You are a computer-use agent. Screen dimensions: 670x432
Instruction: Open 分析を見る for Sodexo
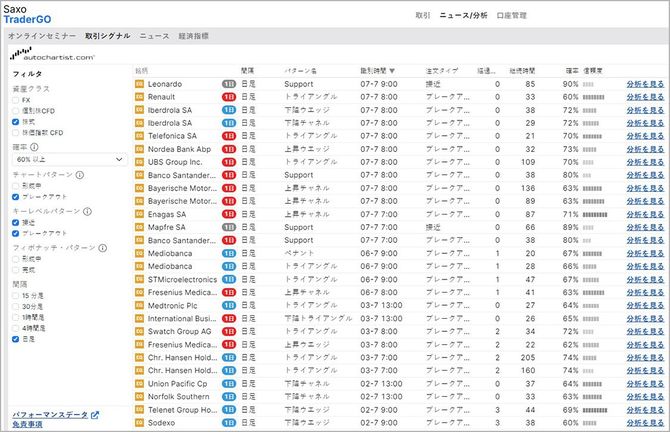tap(645, 423)
